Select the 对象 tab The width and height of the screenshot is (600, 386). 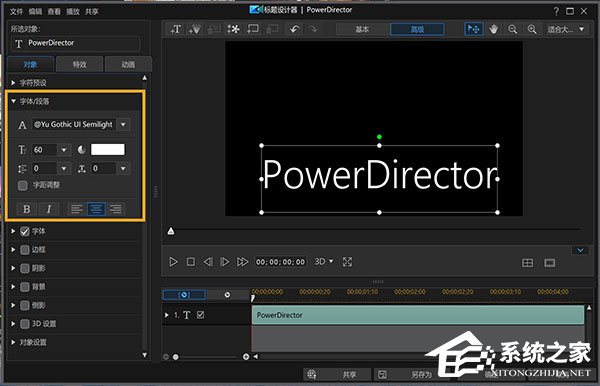tap(31, 64)
